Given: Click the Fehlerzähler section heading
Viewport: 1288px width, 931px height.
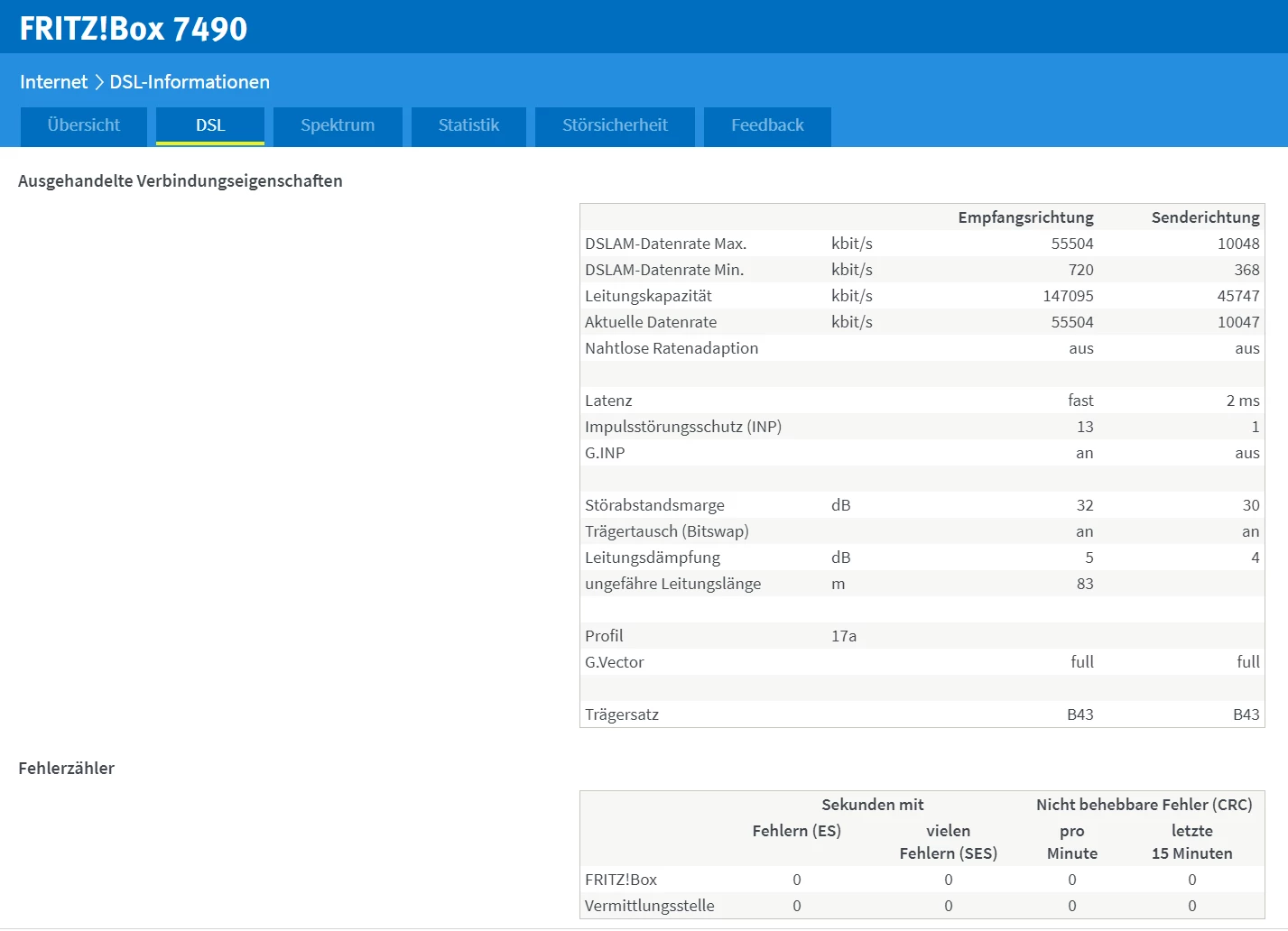Looking at the screenshot, I should 67,768.
